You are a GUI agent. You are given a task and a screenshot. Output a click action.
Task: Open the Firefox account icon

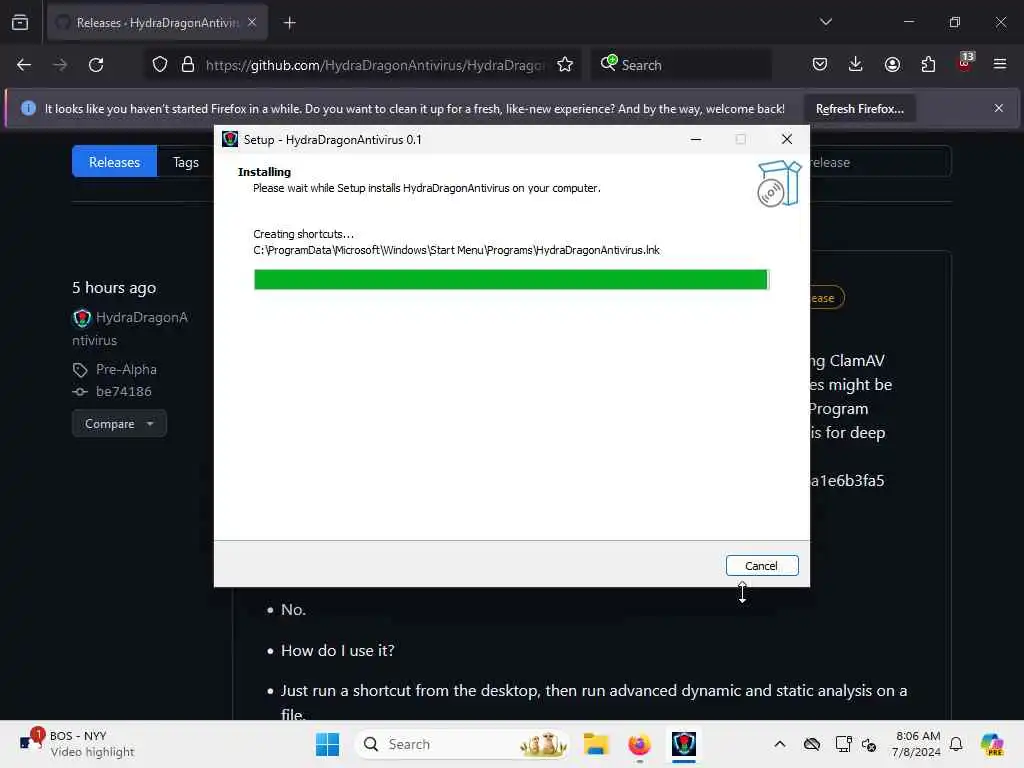892,65
